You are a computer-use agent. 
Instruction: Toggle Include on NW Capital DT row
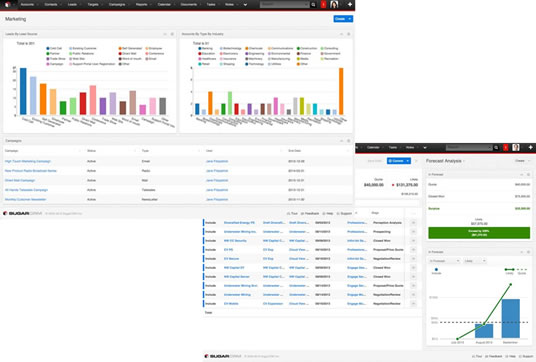pyautogui.click(x=211, y=268)
